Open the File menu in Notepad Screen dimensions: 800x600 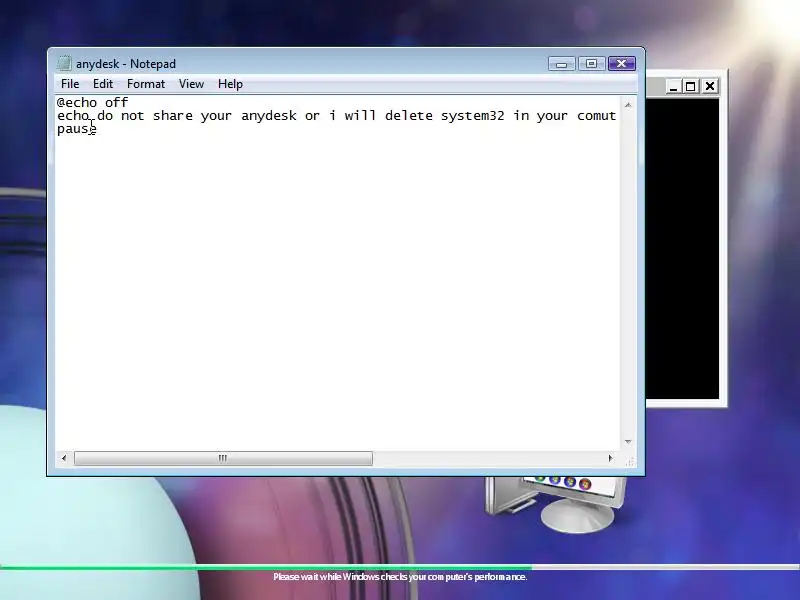coord(70,84)
